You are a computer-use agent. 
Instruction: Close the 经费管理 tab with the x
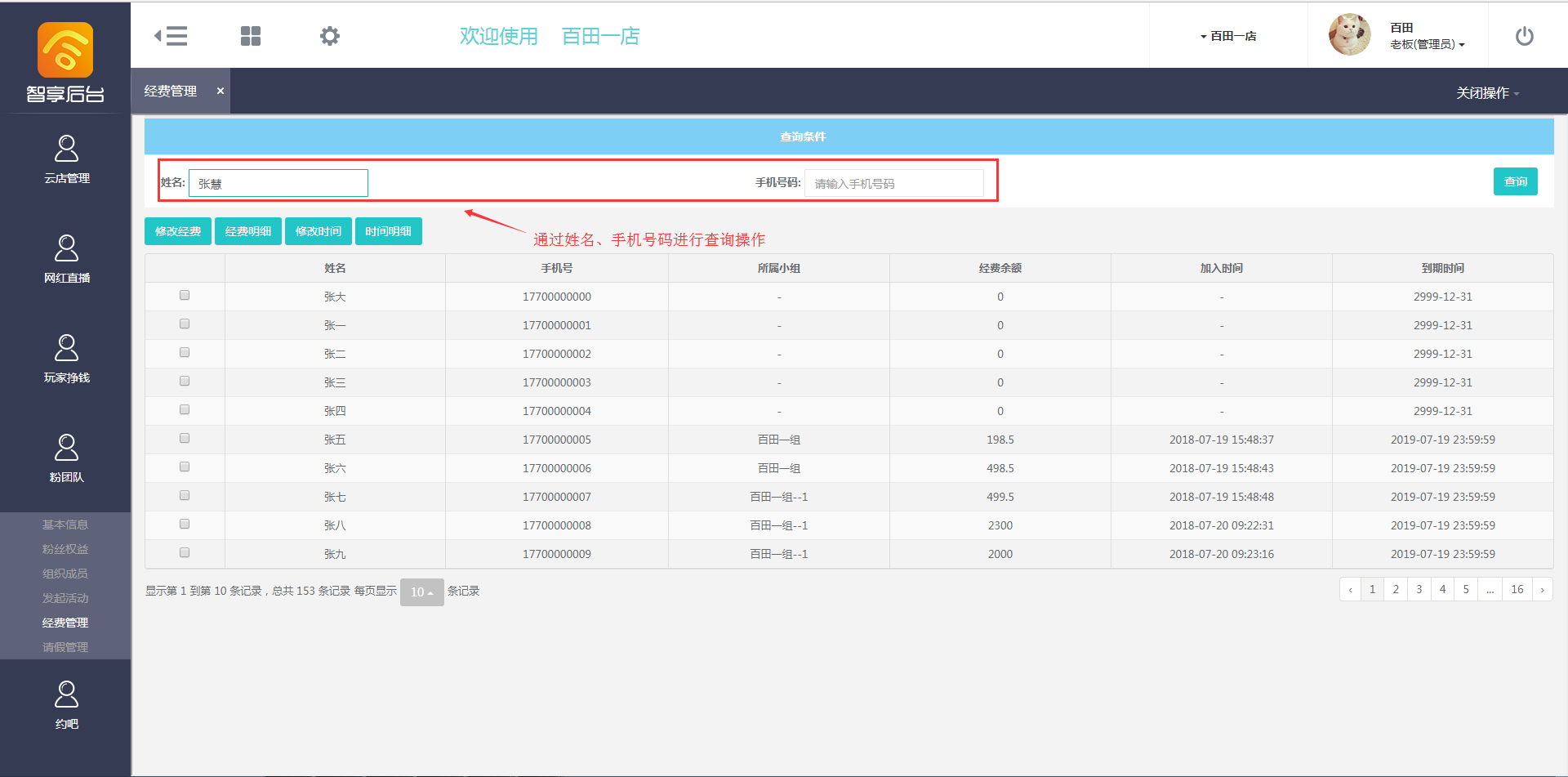(x=220, y=91)
